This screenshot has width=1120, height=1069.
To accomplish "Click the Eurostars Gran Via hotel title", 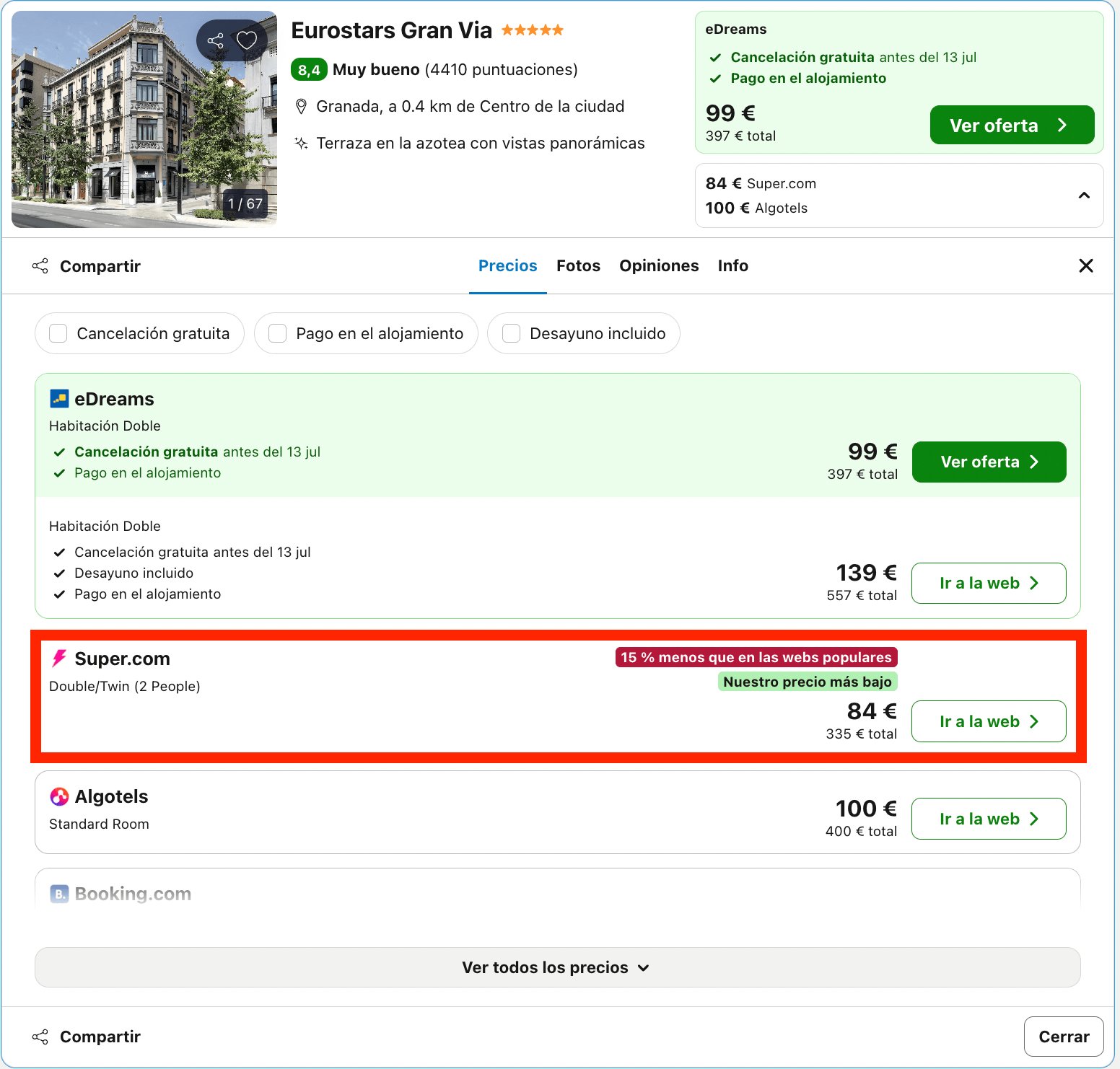I will [x=391, y=30].
